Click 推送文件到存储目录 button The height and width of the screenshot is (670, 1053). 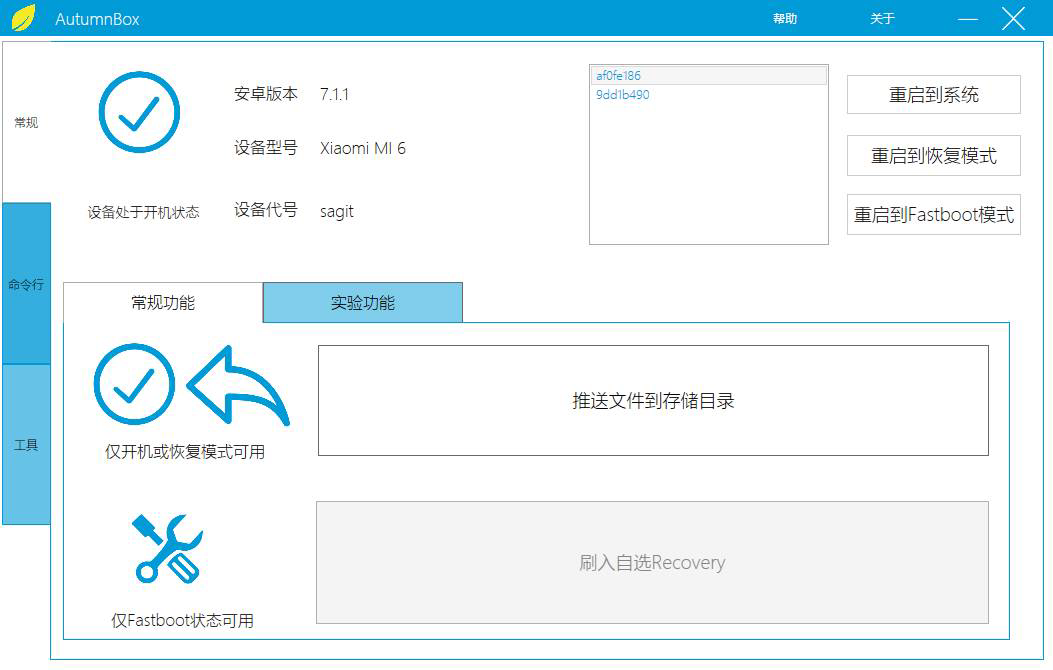coord(653,401)
